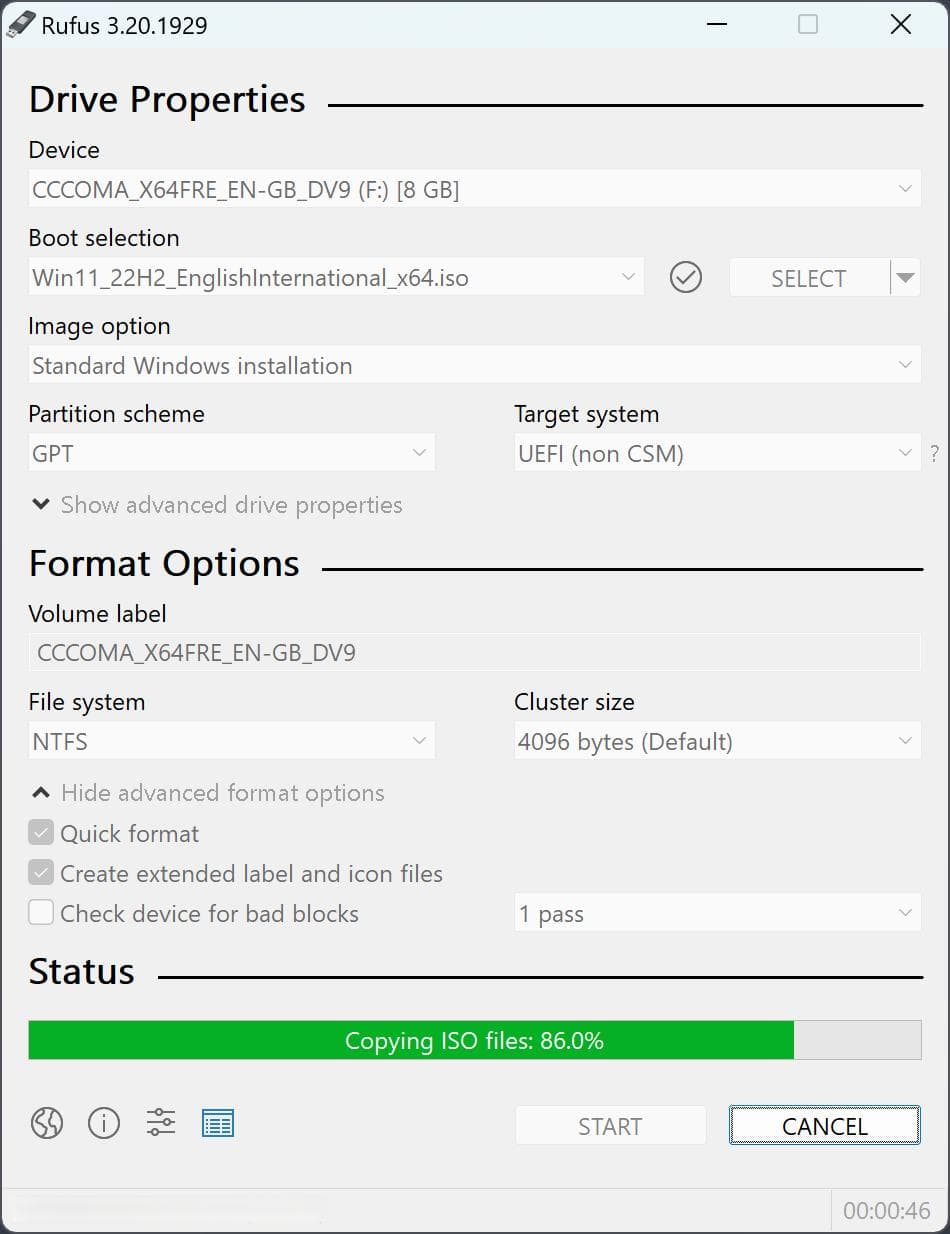The image size is (950, 1234).
Task: Click the Rufus USB drive title icon
Action: click(21, 25)
